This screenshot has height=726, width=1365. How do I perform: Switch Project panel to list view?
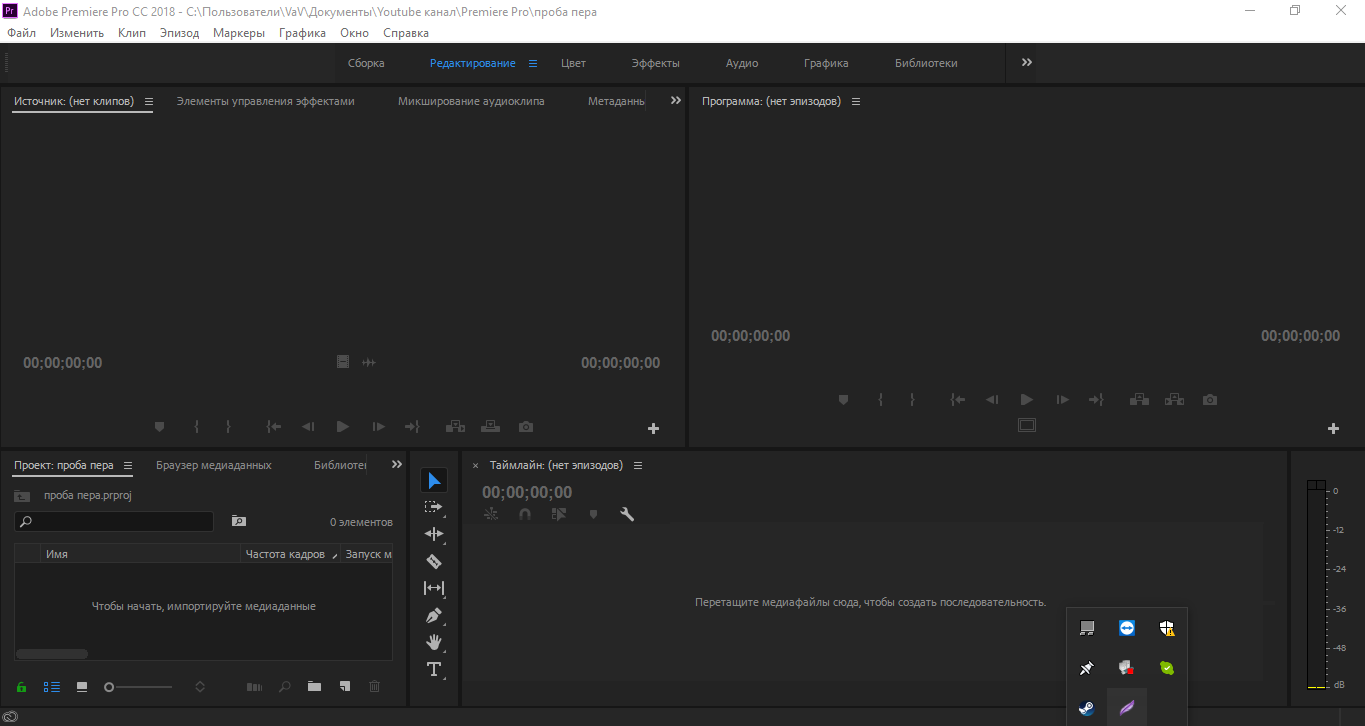coord(52,687)
